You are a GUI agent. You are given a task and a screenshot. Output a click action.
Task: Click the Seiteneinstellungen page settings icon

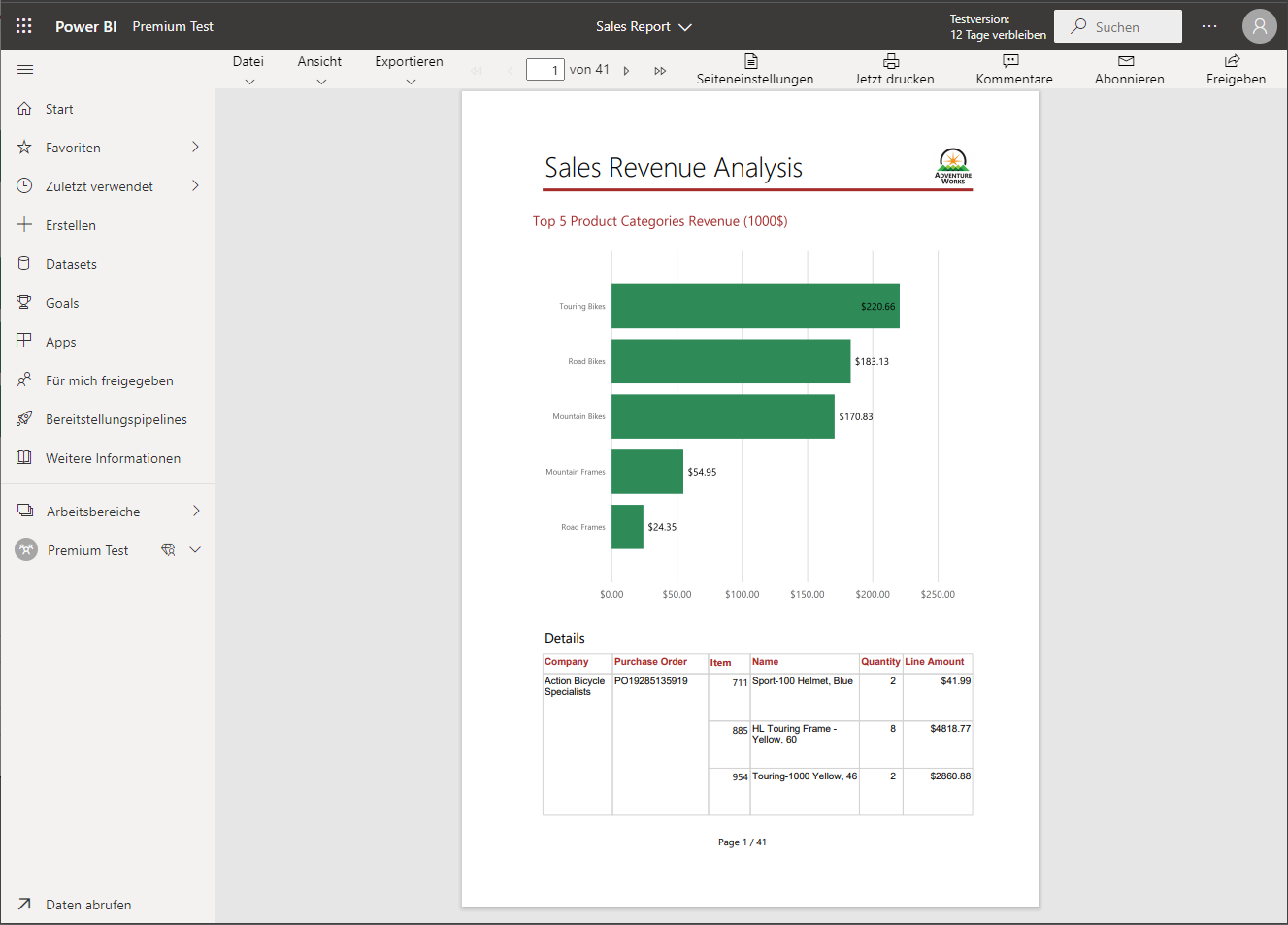(751, 61)
